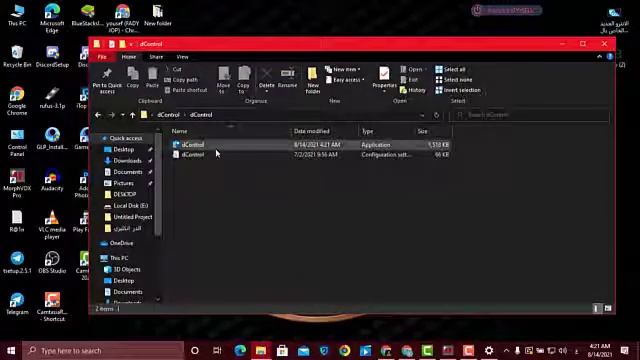The width and height of the screenshot is (640, 360).
Task: Switch to Details view icon
Action: tap(596, 309)
